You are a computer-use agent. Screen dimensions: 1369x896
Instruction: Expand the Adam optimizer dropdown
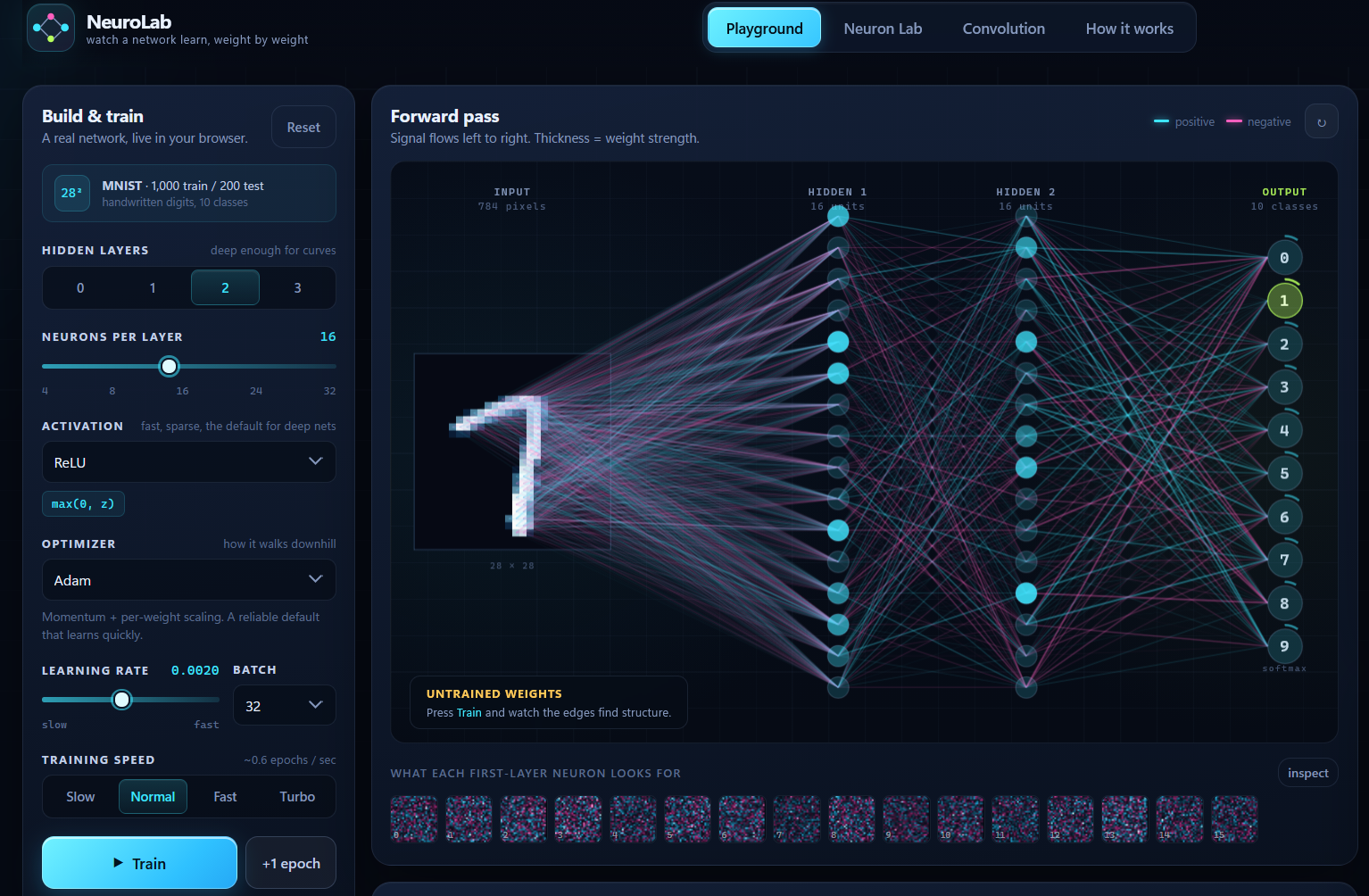[189, 580]
